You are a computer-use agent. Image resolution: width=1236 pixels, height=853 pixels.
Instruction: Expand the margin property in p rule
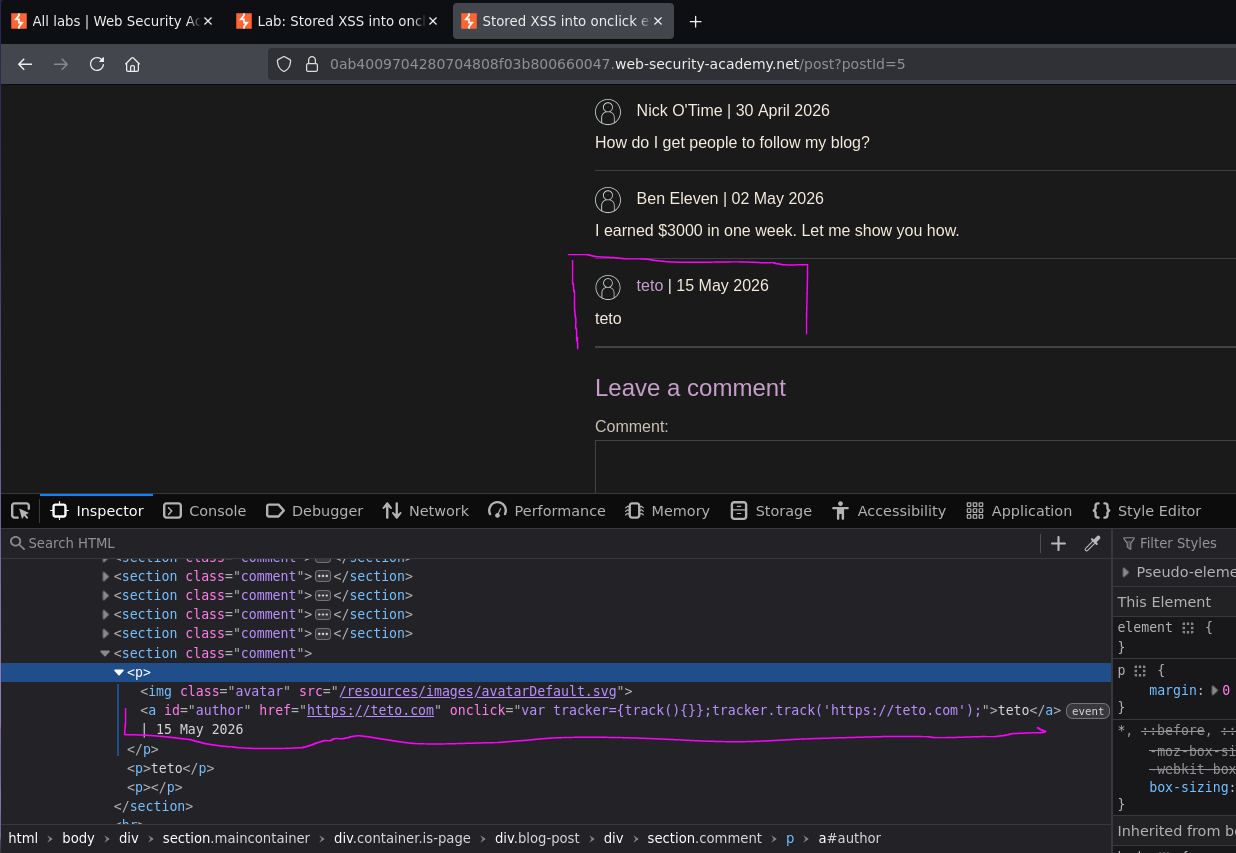(x=1214, y=690)
